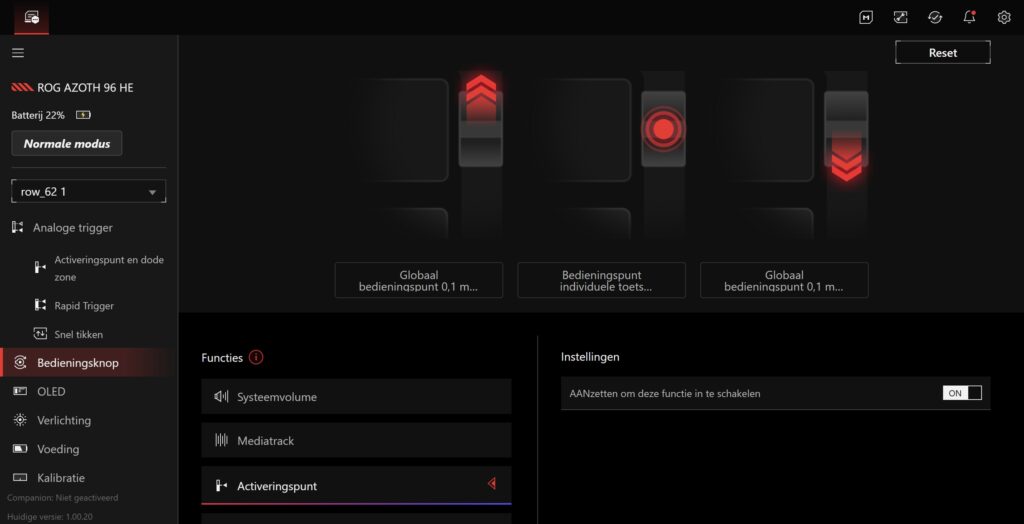Click the Normale modus button
This screenshot has width=1024, height=524.
(x=67, y=143)
